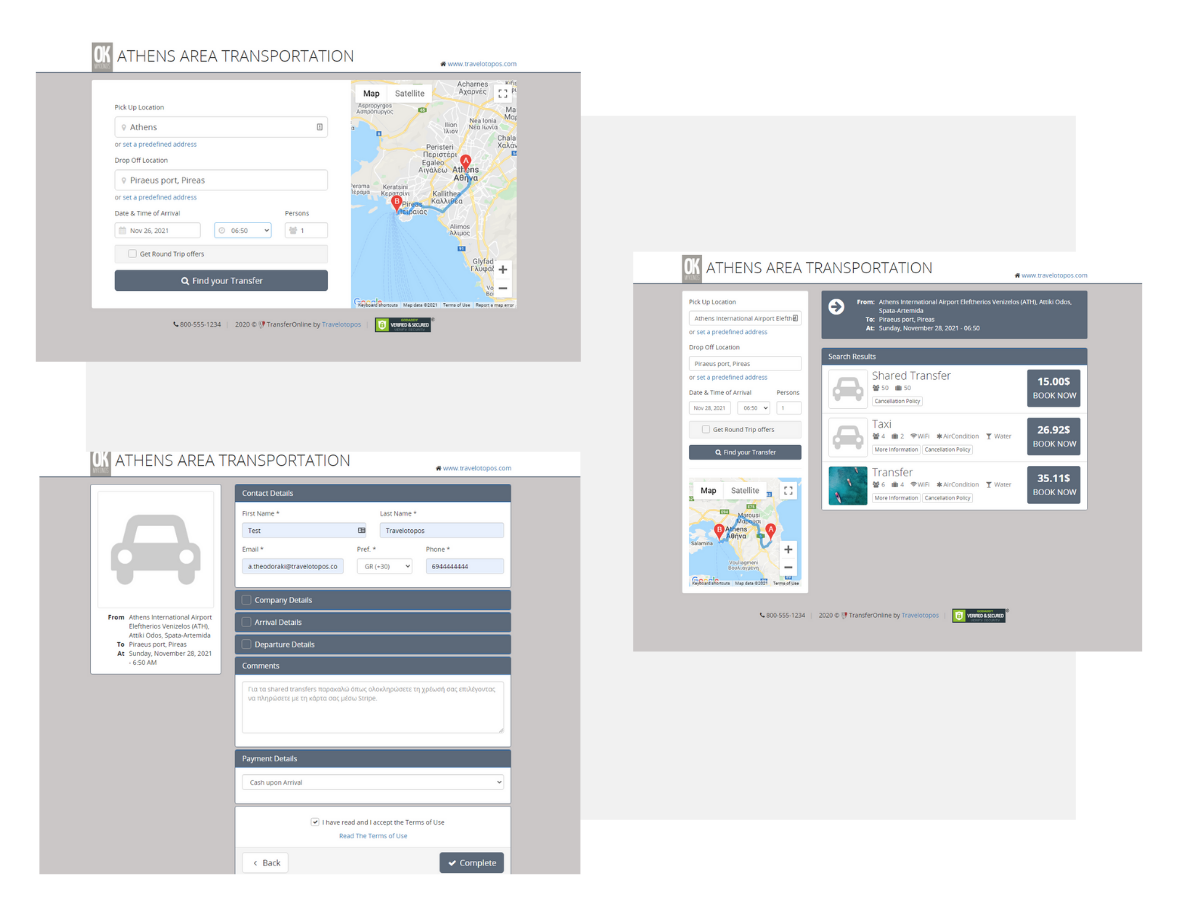Enable Get Round Trip offers in the Athens search form
1189x903 pixels.
pos(132,254)
